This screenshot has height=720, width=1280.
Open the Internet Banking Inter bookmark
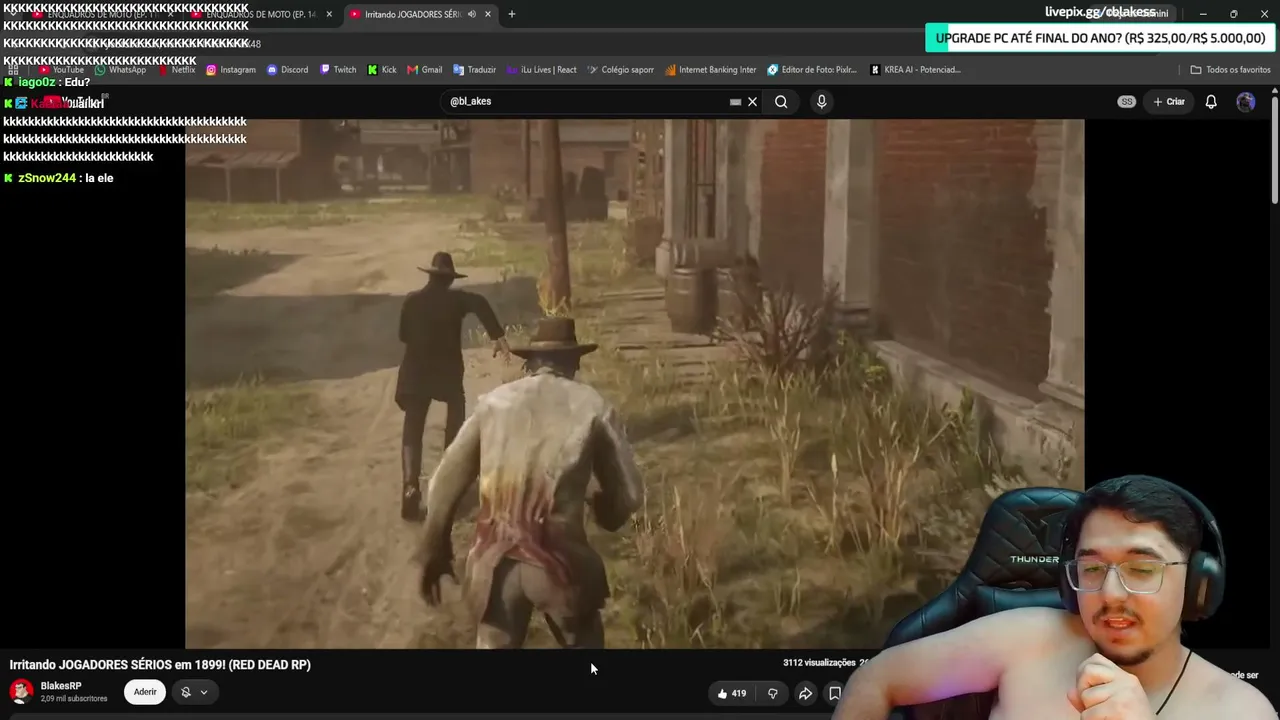click(x=710, y=70)
